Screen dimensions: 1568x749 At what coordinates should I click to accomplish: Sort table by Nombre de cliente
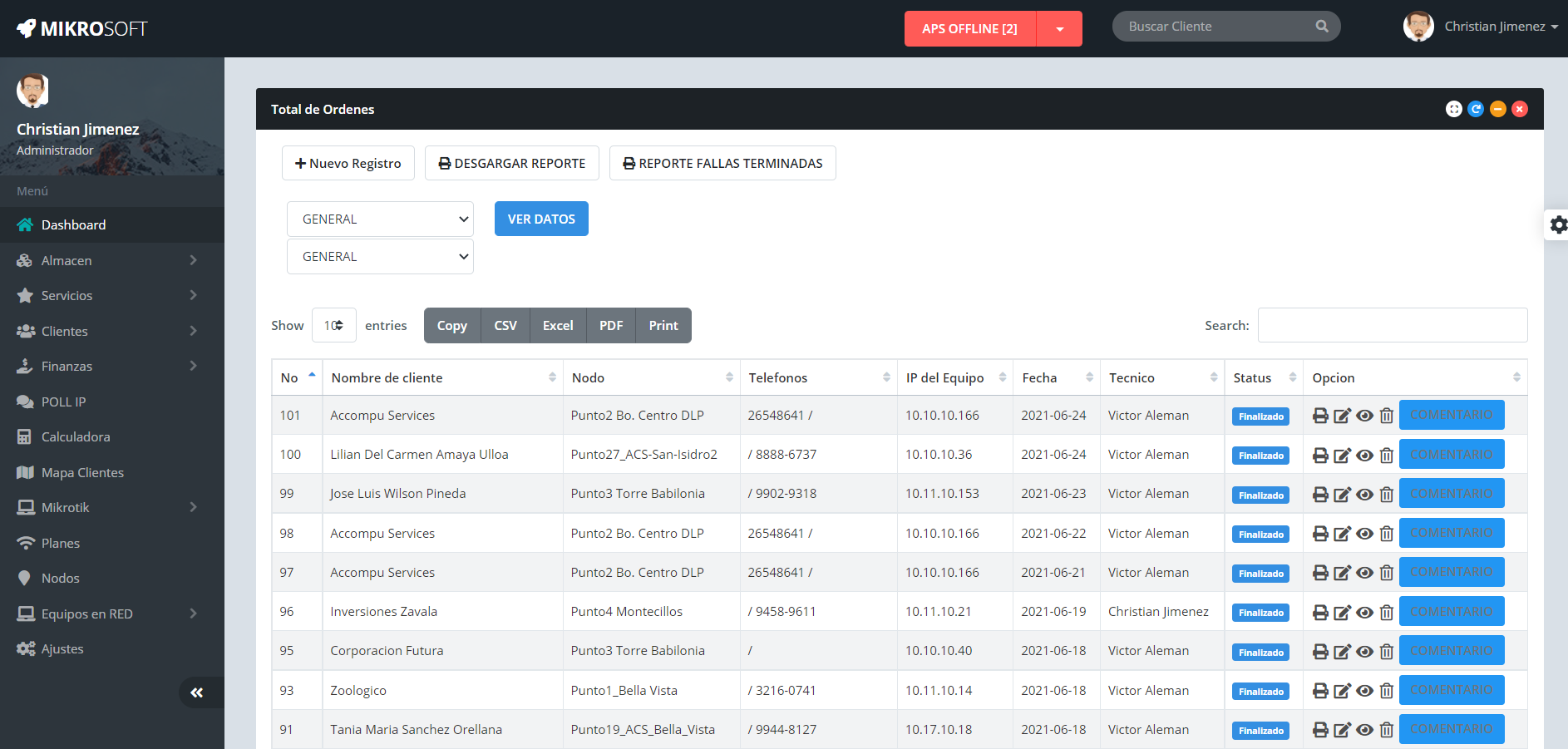click(442, 377)
